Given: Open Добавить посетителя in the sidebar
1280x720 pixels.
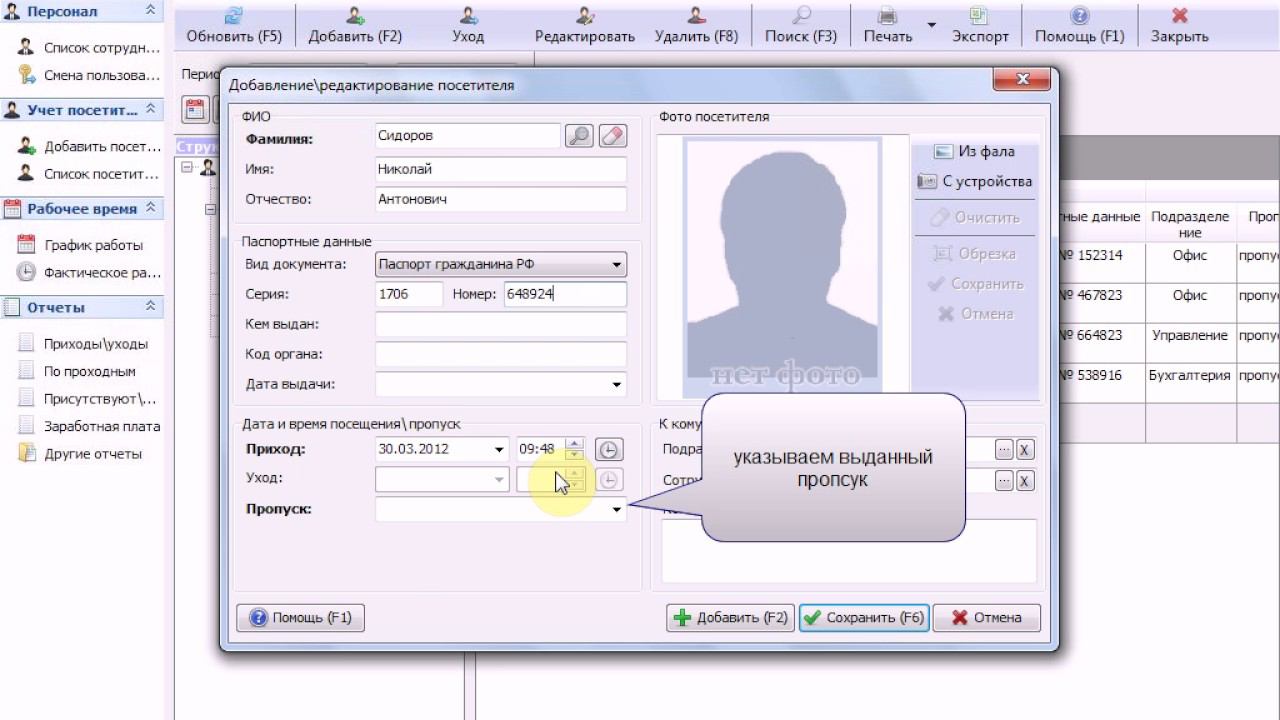Looking at the screenshot, I should (x=89, y=146).
